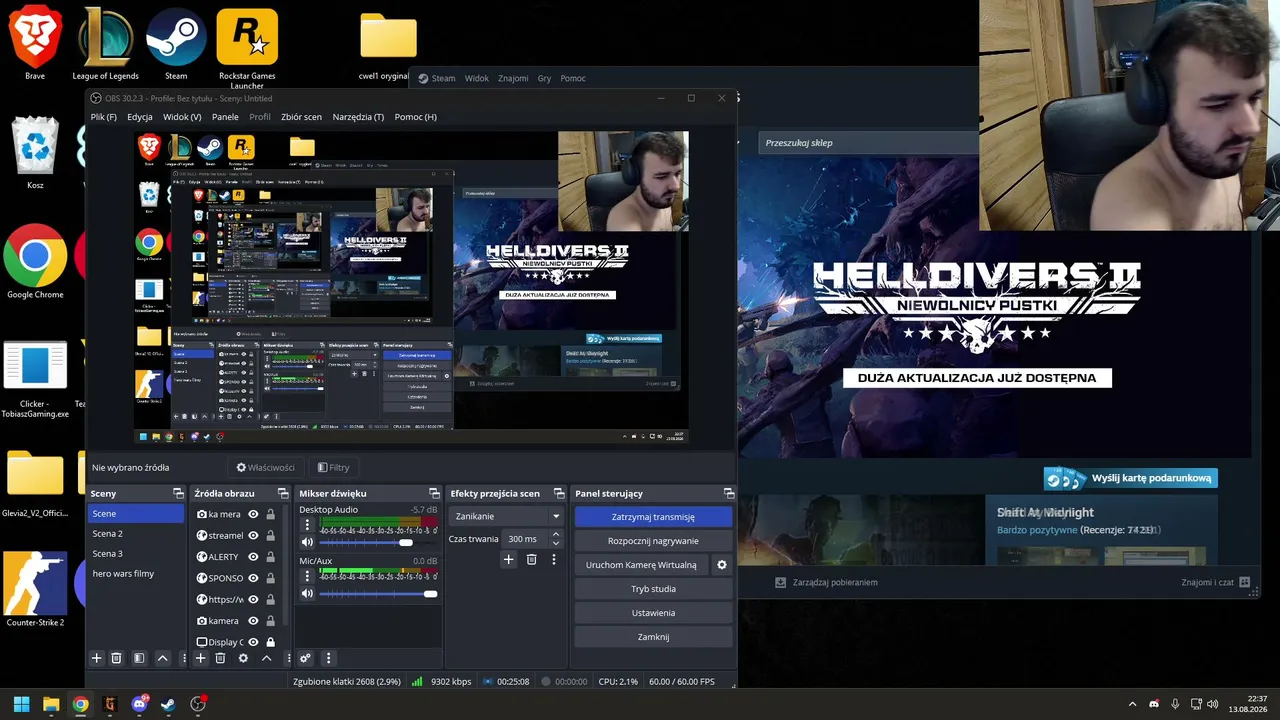Image resolution: width=1280 pixels, height=720 pixels.
Task: Open Discord from the Windows taskbar
Action: coord(139,704)
